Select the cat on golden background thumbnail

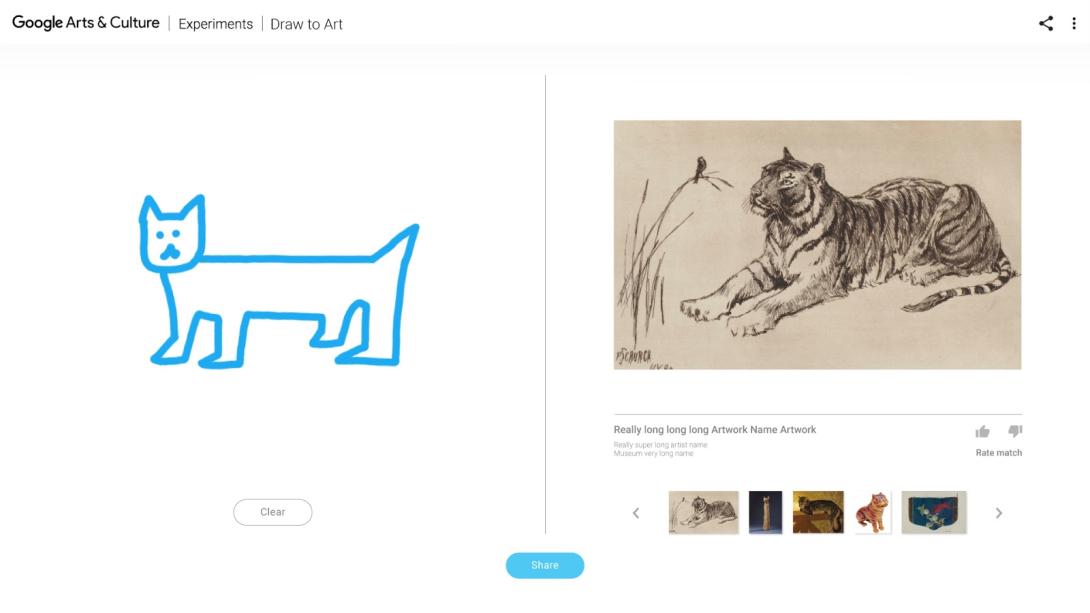pos(818,512)
